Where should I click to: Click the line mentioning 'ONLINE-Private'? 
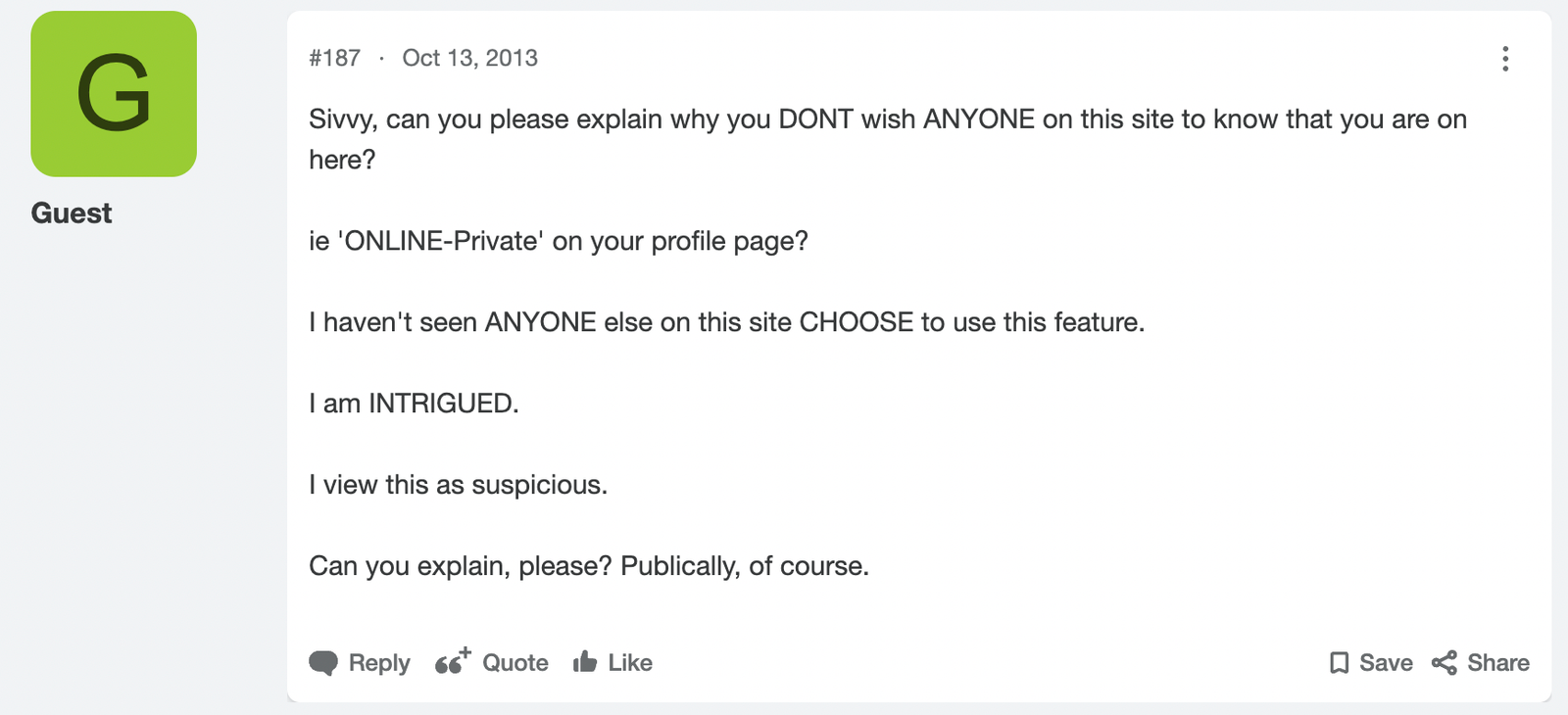tap(559, 241)
